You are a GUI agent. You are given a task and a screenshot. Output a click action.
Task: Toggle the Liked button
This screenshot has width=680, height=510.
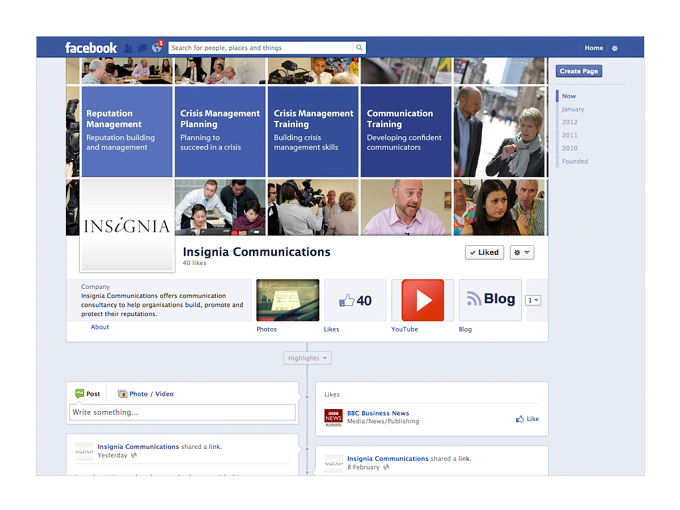[x=484, y=252]
